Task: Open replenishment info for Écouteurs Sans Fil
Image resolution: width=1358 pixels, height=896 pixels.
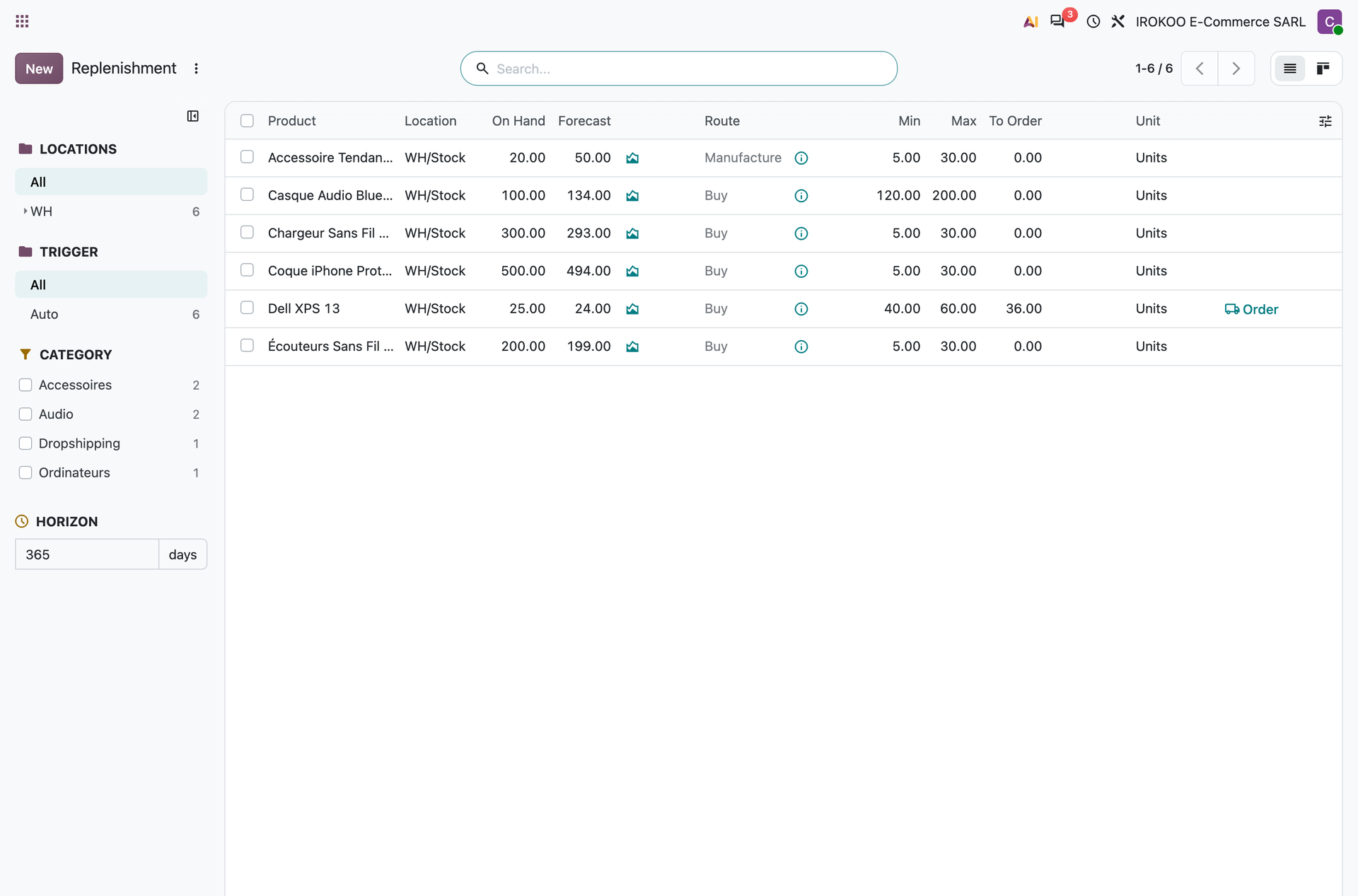Action: [801, 347]
